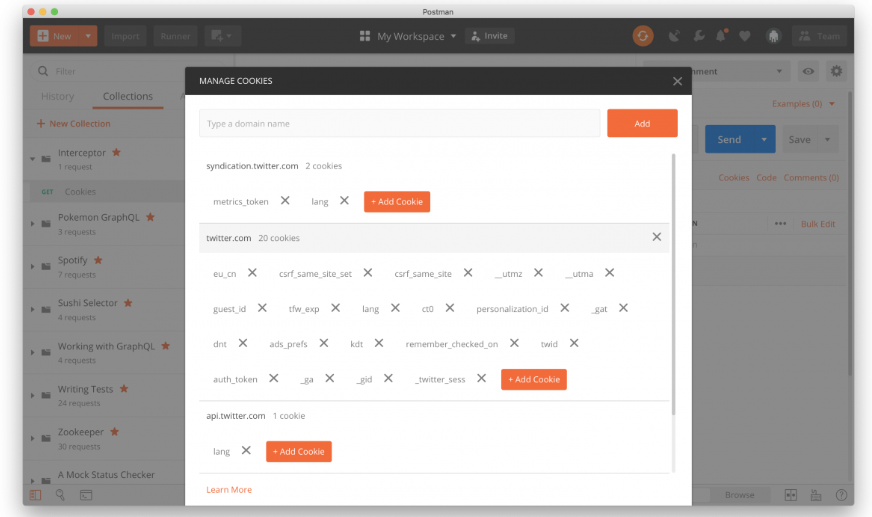Open the New button dropdown arrow
This screenshot has height=517, width=872.
88,36
